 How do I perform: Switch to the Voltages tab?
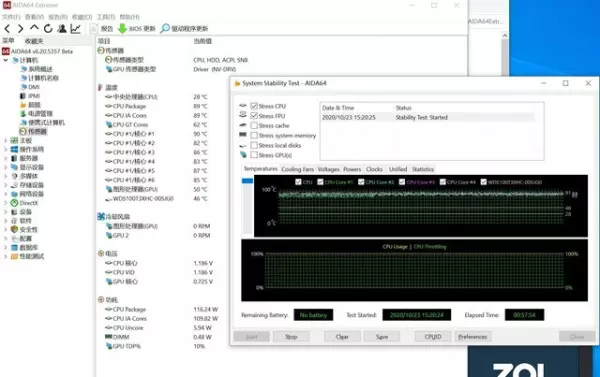click(x=328, y=169)
